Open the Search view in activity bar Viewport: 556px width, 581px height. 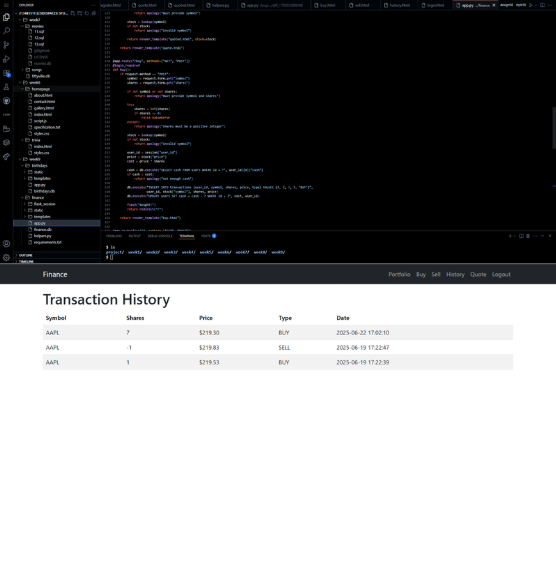[x=6, y=31]
